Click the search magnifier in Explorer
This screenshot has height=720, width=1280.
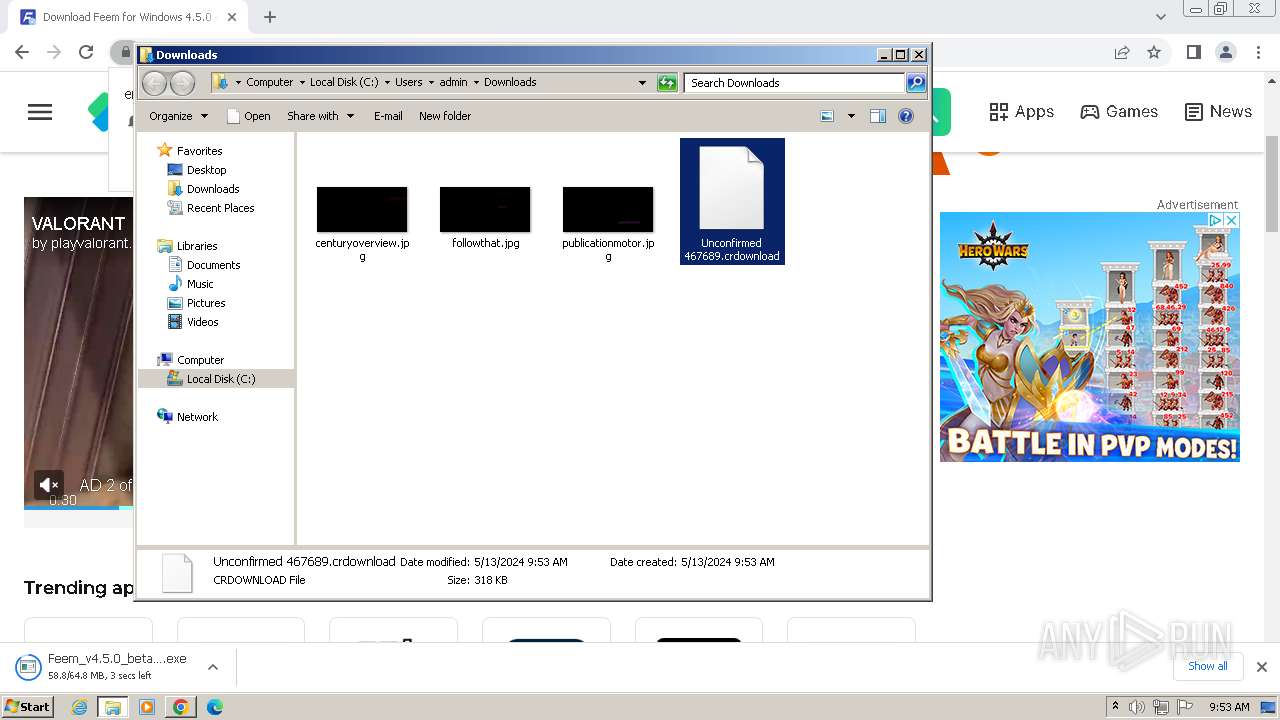tap(915, 83)
